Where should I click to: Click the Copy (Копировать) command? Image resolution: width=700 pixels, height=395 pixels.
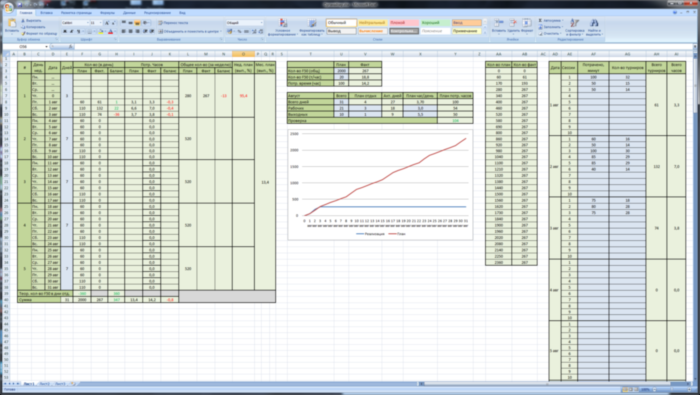pos(33,27)
